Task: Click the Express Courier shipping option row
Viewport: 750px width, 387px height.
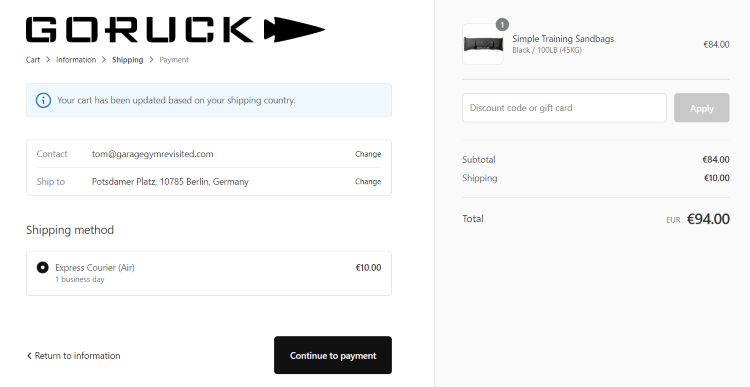Action: 209,273
